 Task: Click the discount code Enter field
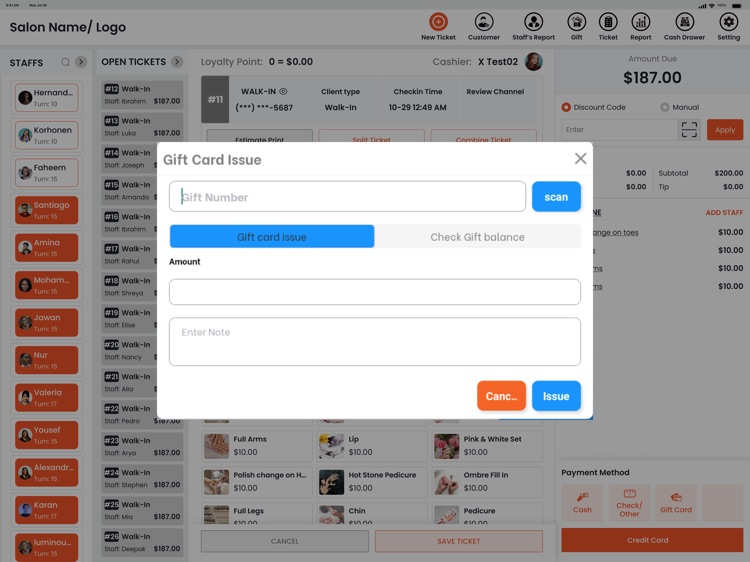[x=619, y=130]
